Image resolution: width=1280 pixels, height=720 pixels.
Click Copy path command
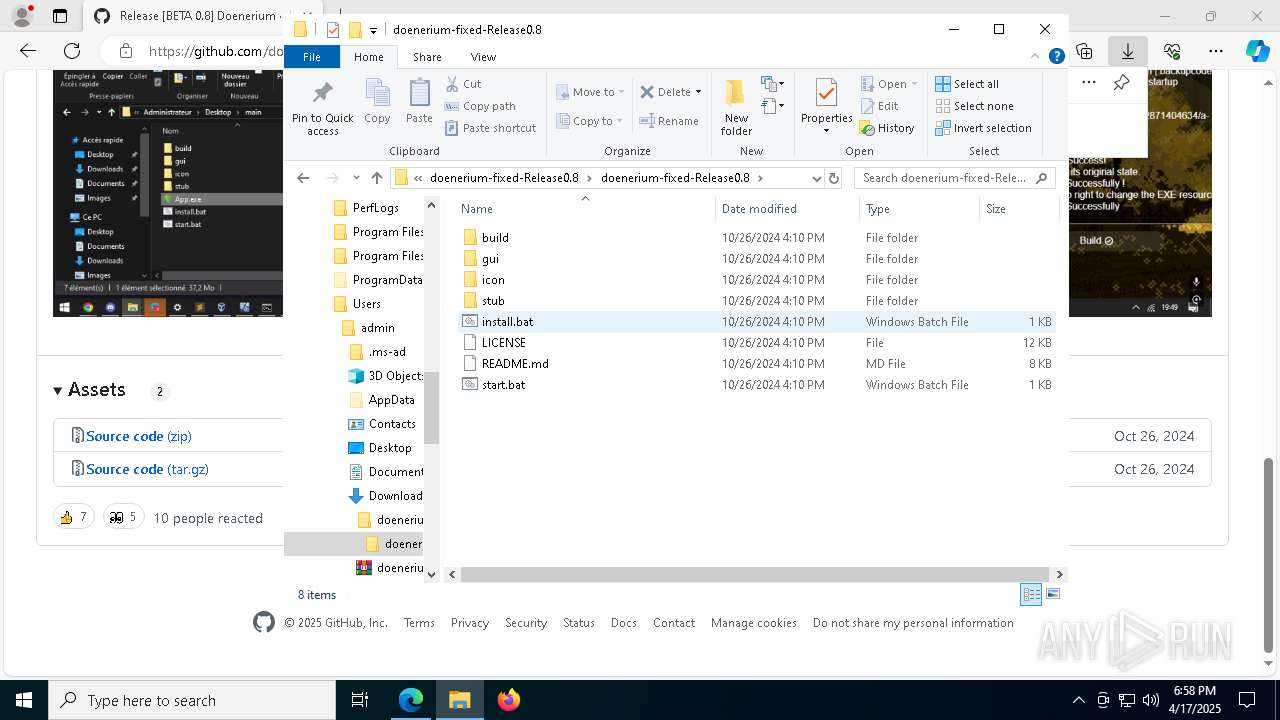[x=480, y=106]
